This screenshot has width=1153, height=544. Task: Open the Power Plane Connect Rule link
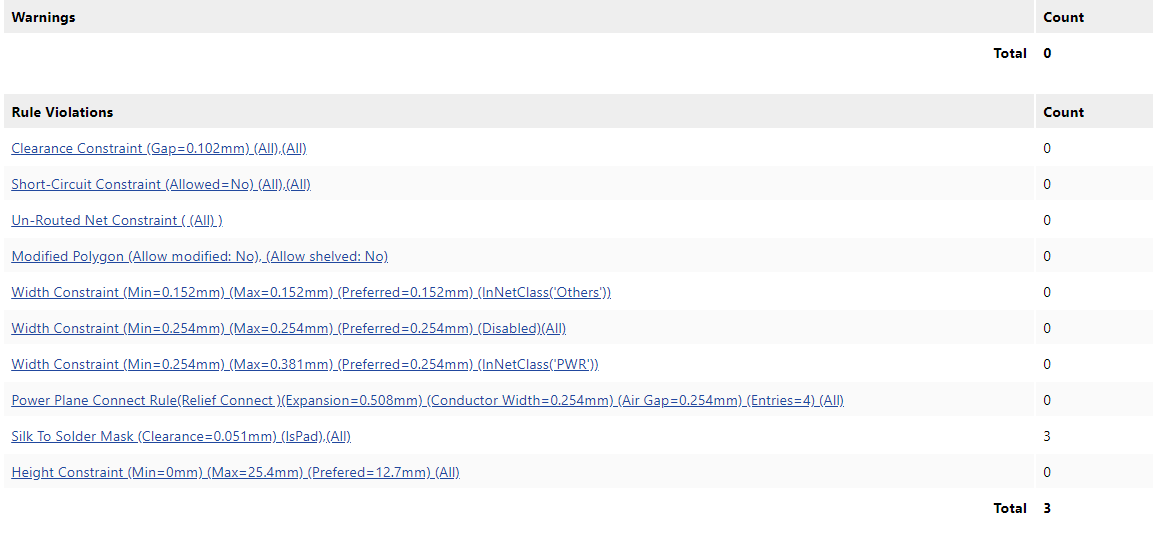click(x=427, y=400)
